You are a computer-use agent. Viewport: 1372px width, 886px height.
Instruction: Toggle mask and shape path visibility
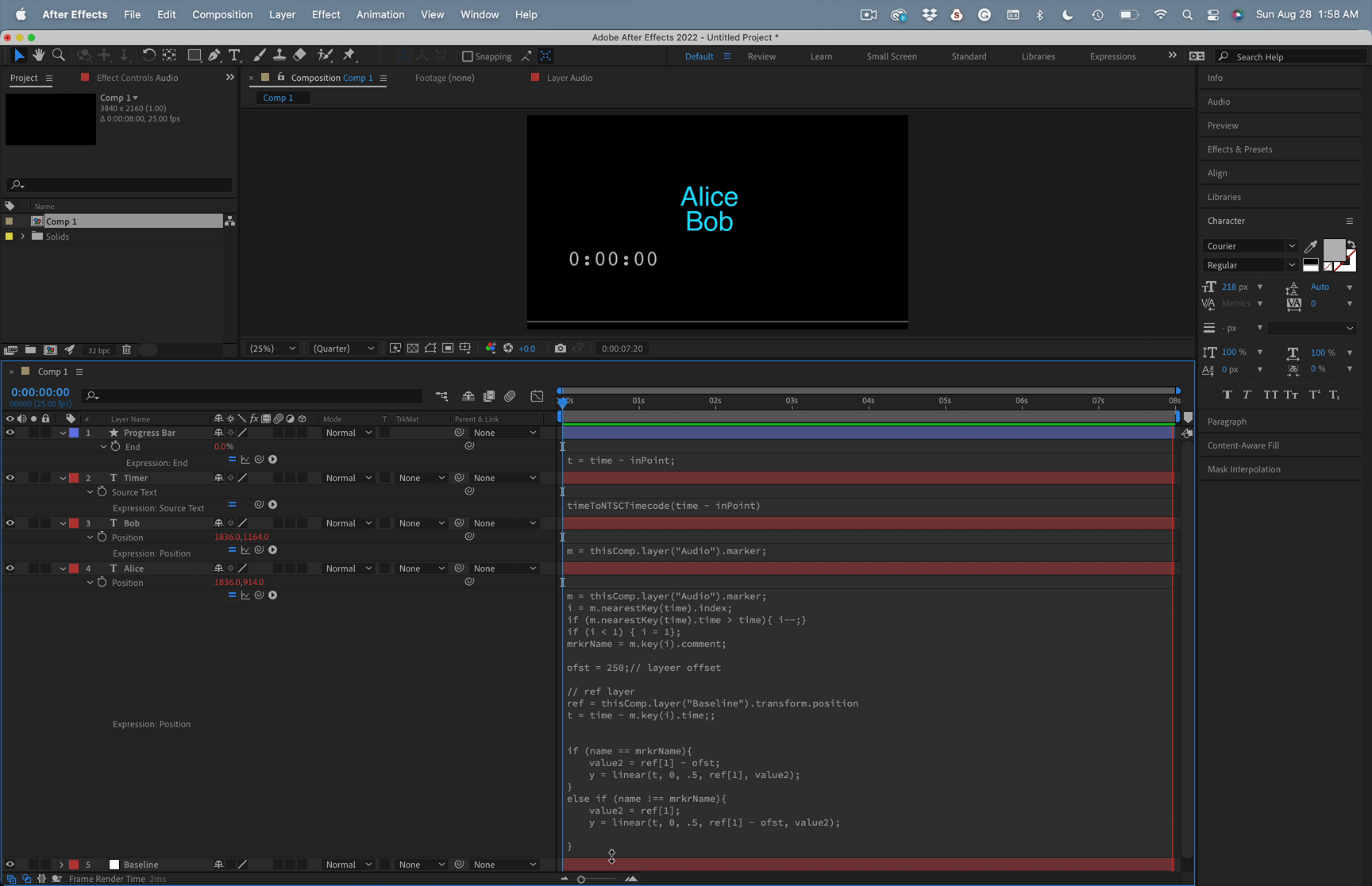(x=430, y=348)
